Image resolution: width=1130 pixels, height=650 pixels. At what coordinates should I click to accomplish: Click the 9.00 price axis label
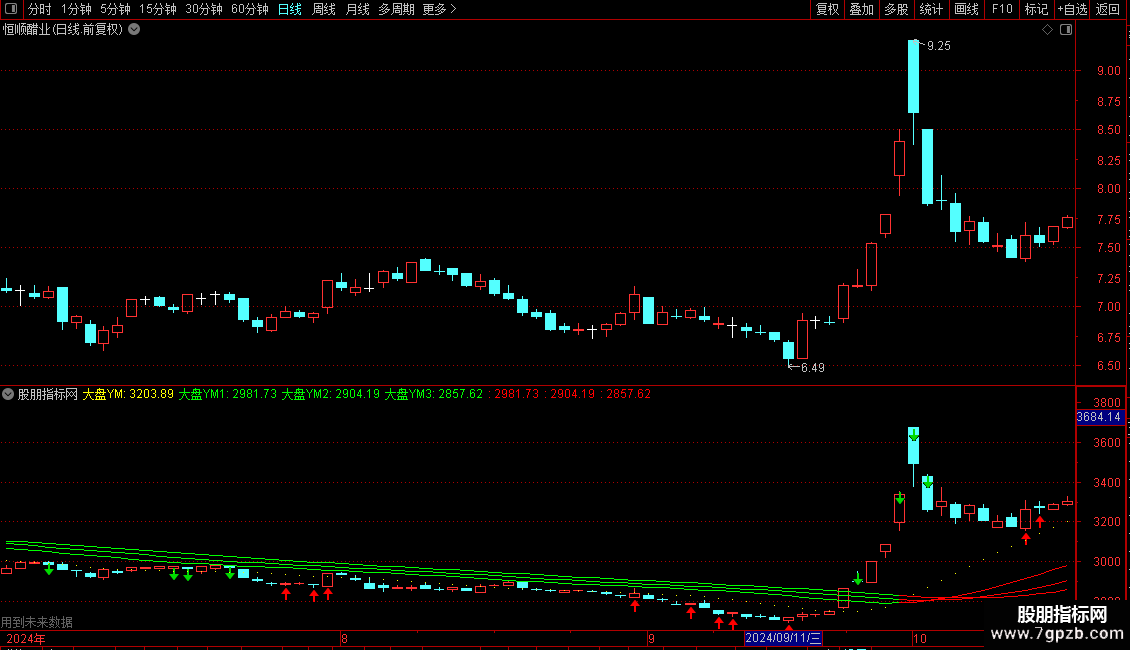click(1109, 71)
